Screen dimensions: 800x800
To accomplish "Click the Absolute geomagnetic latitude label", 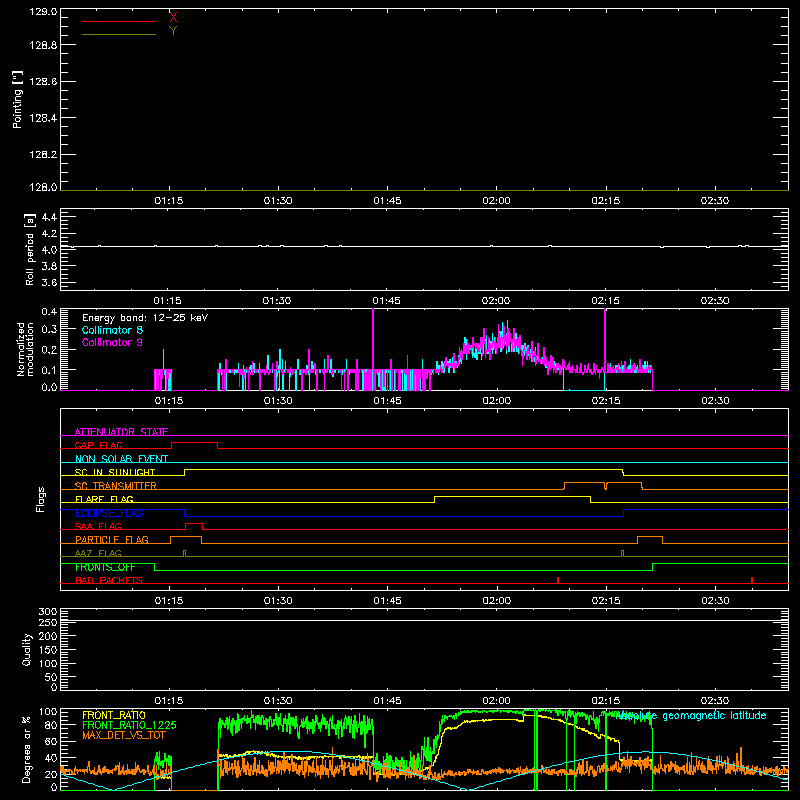I will pos(691,715).
